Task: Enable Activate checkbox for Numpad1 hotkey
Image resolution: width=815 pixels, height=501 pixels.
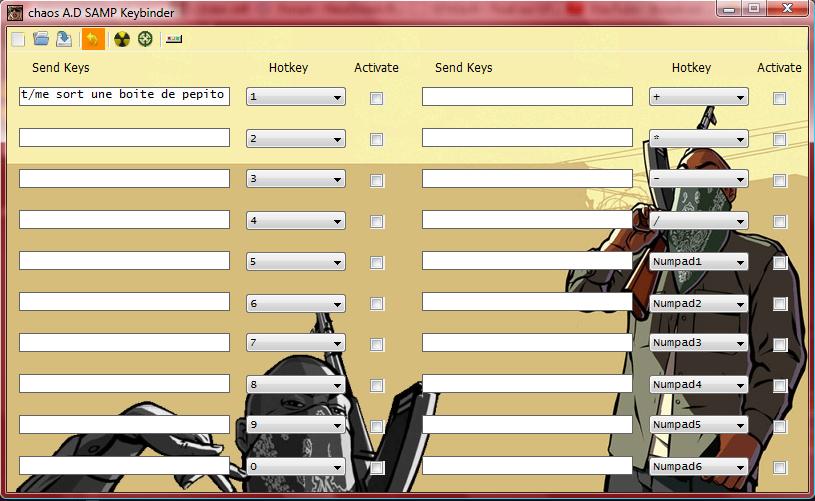Action: coord(779,262)
